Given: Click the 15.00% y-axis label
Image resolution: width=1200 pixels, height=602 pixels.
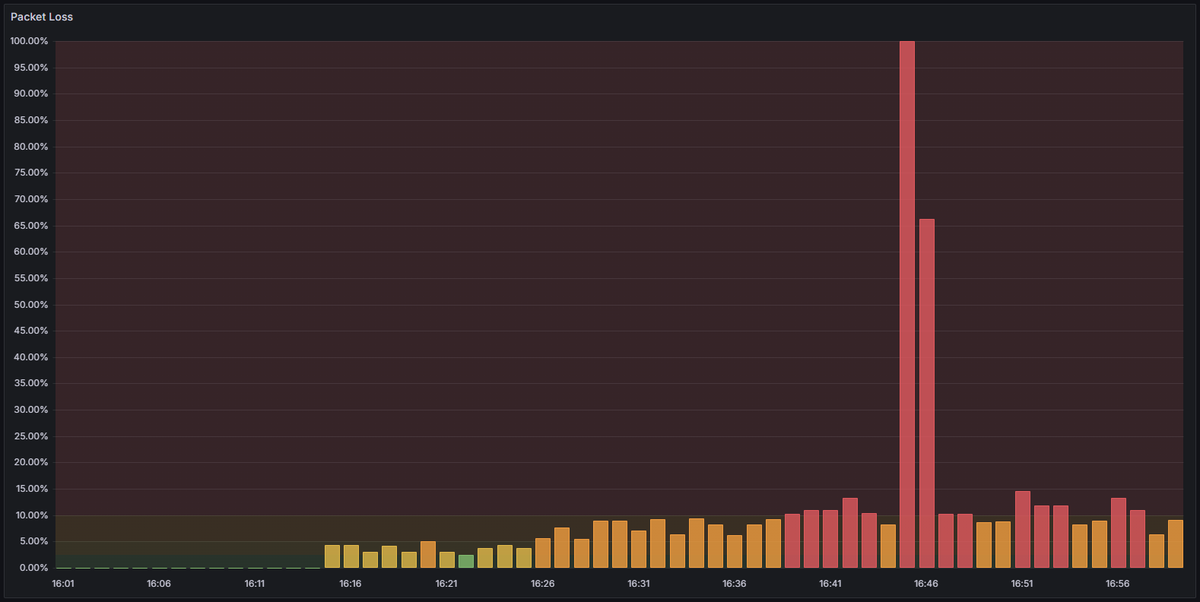Looking at the screenshot, I should (31, 489).
